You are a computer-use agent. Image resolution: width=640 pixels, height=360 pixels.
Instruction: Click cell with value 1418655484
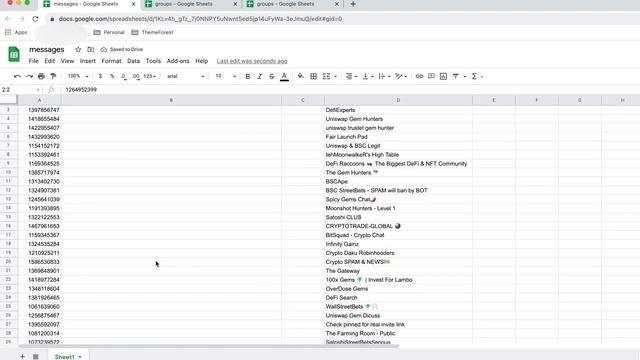pyautogui.click(x=40, y=119)
